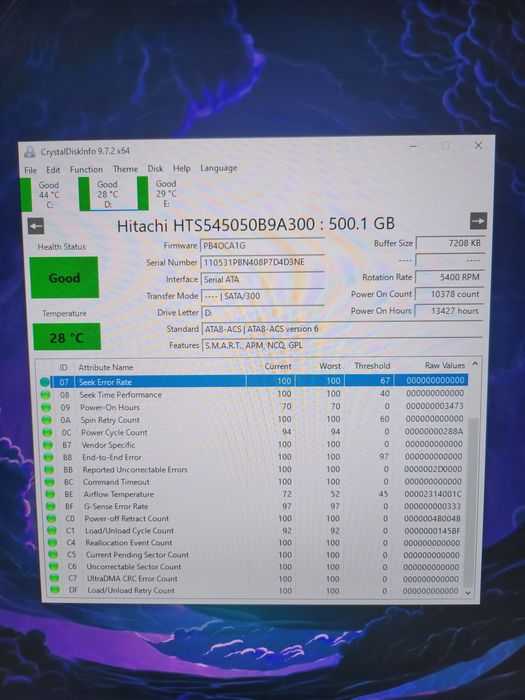Click the Standard field ATA8-ACS
The height and width of the screenshot is (700, 525).
point(342,329)
